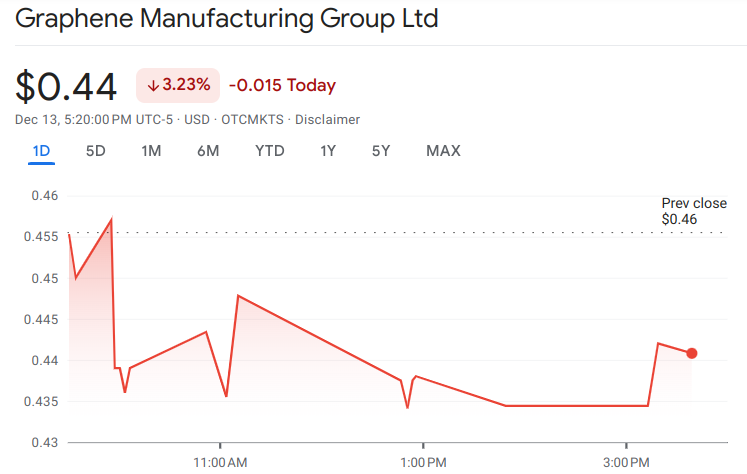
Task: Open the MAX range chart
Action: 443,151
